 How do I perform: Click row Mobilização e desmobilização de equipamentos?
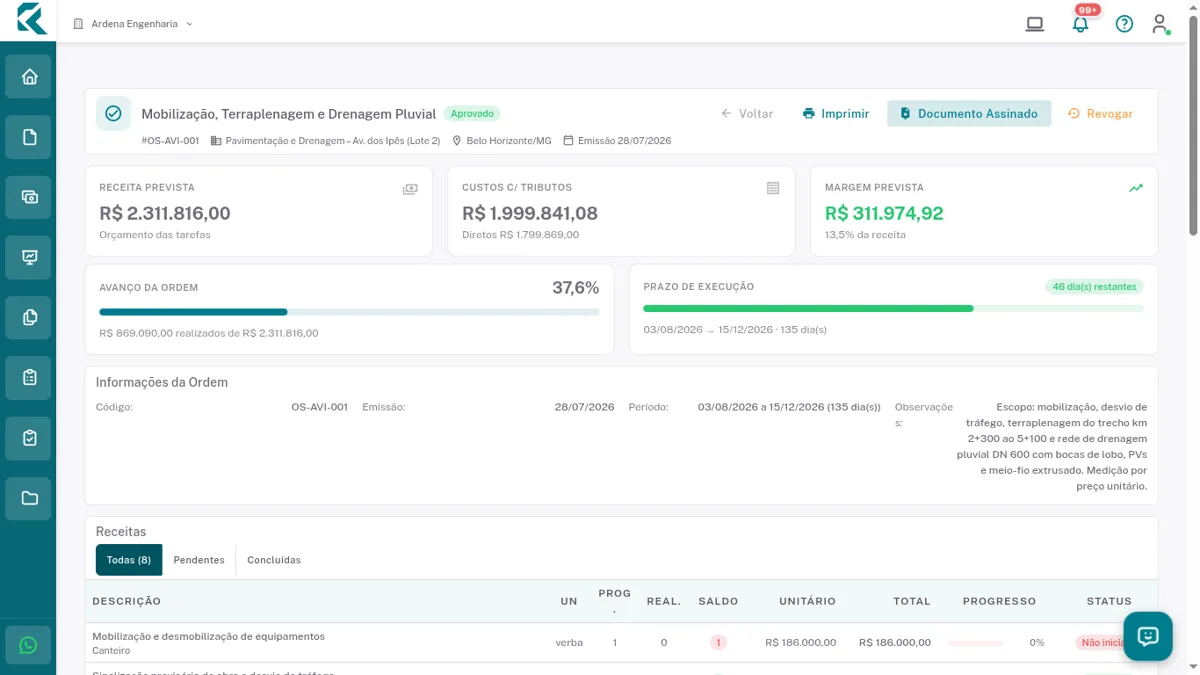(x=621, y=643)
